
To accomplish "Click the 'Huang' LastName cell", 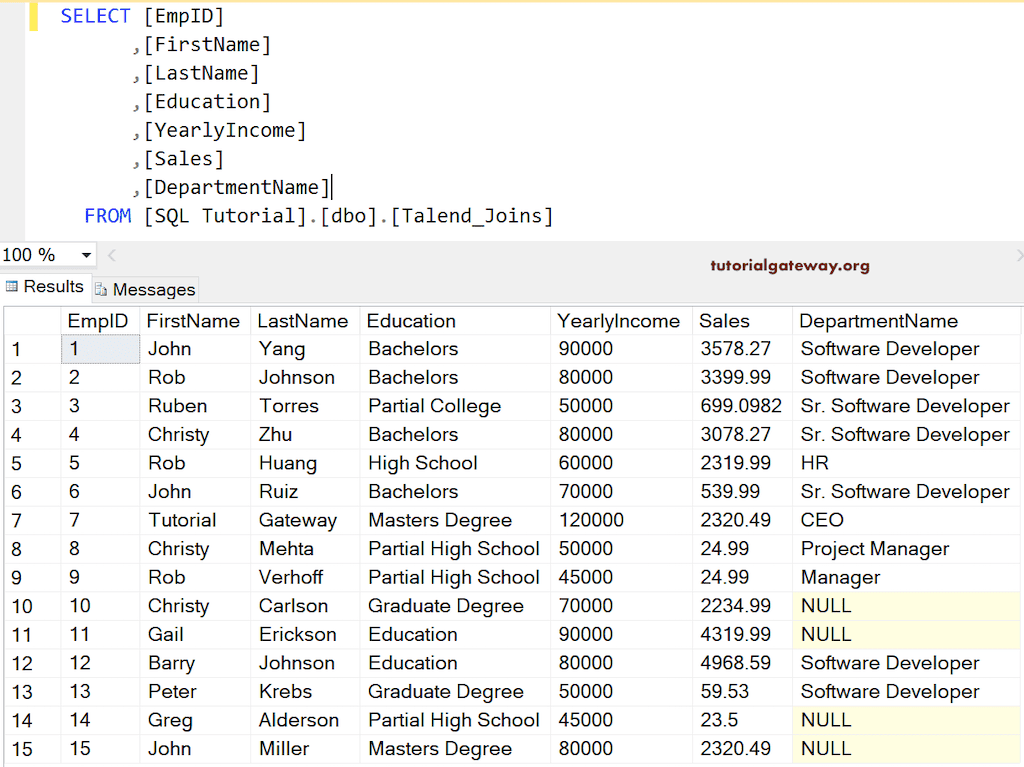I will click(x=305, y=463).
